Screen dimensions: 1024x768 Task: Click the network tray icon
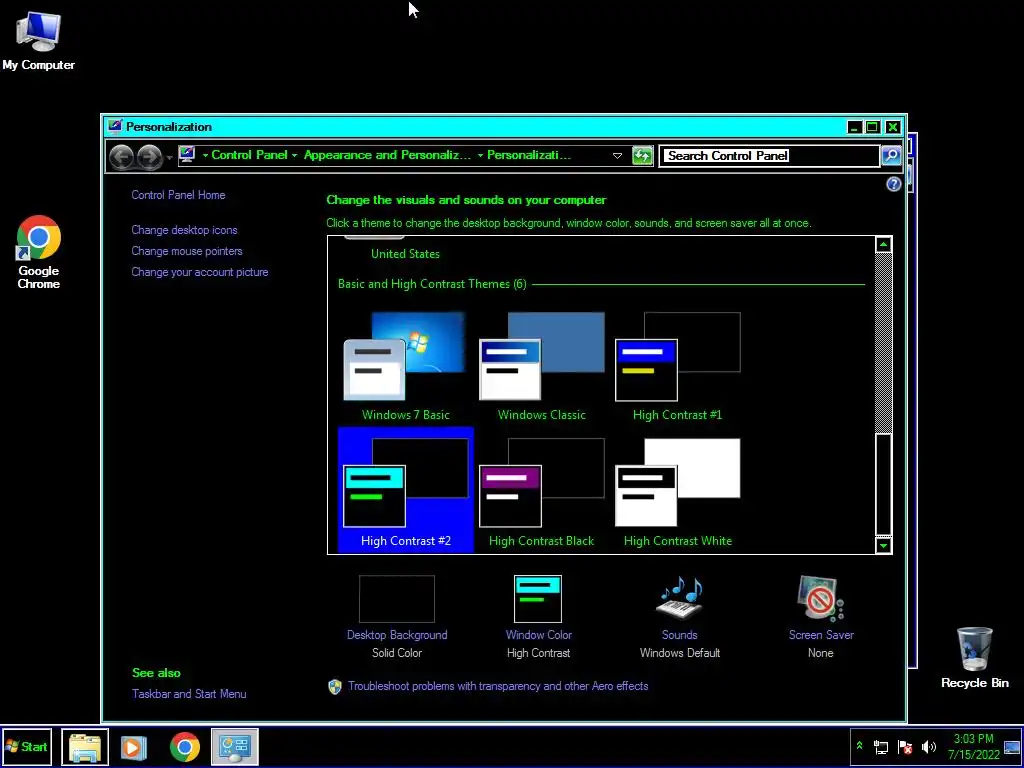881,746
